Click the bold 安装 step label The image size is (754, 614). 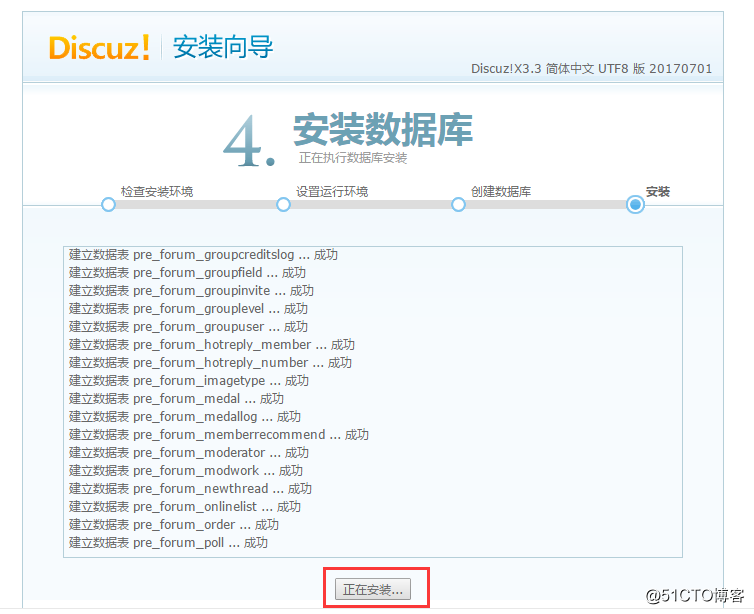[x=658, y=191]
